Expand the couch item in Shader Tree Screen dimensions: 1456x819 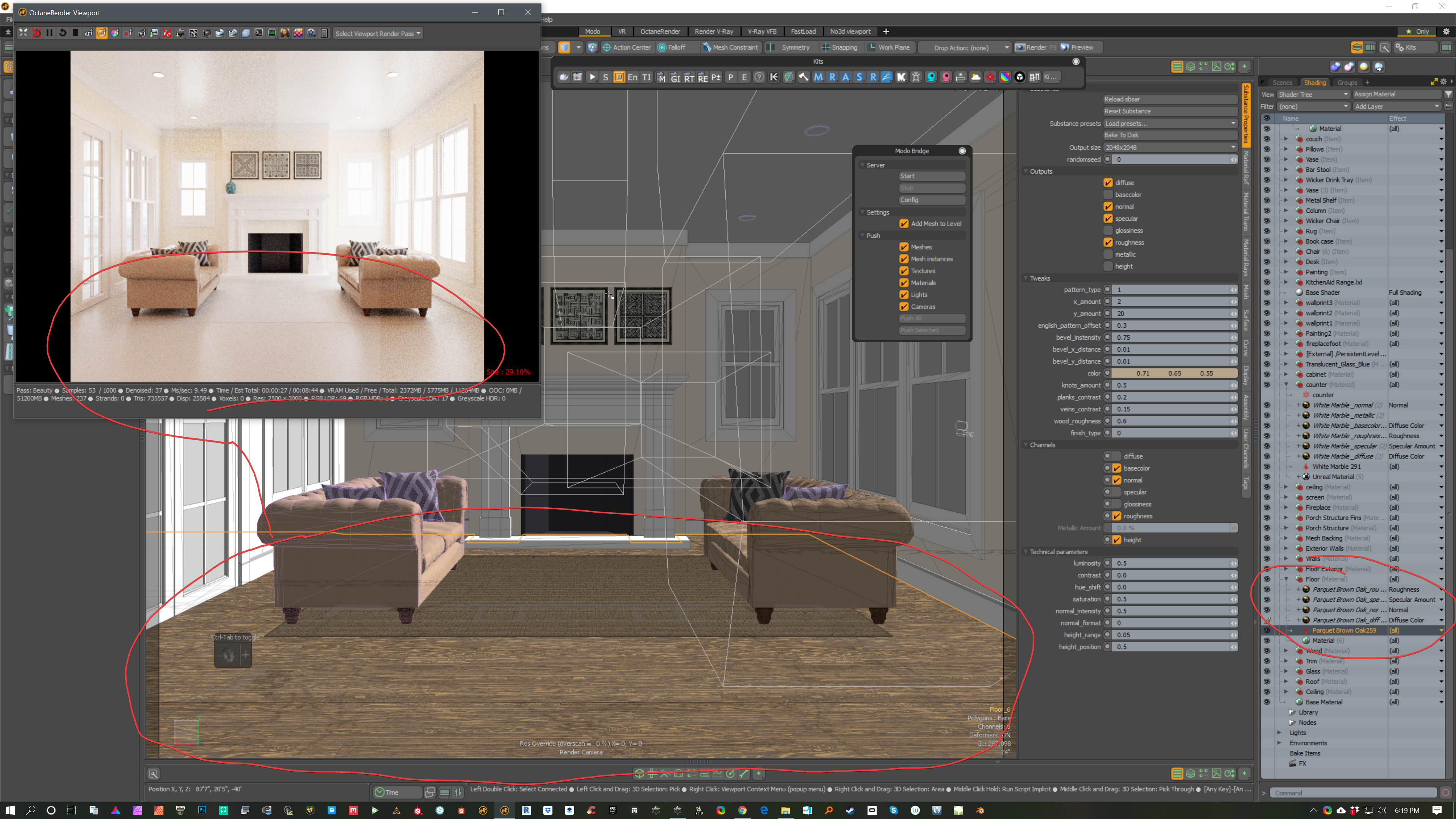coord(1287,139)
